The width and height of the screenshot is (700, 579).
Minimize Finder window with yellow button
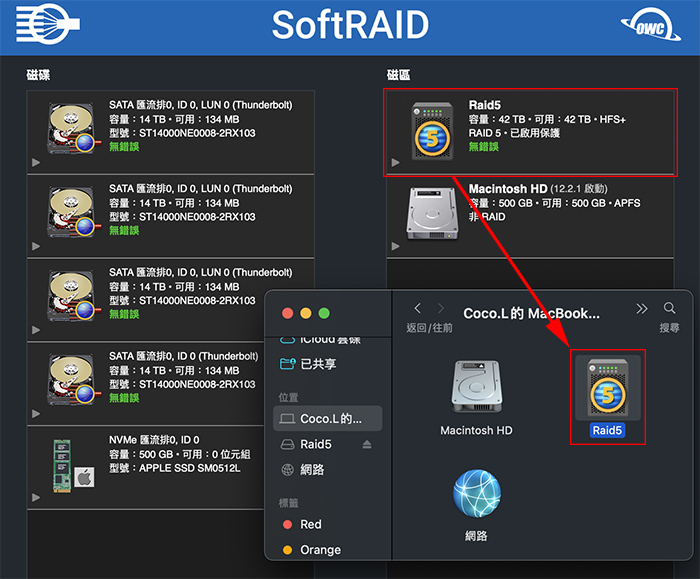point(306,313)
